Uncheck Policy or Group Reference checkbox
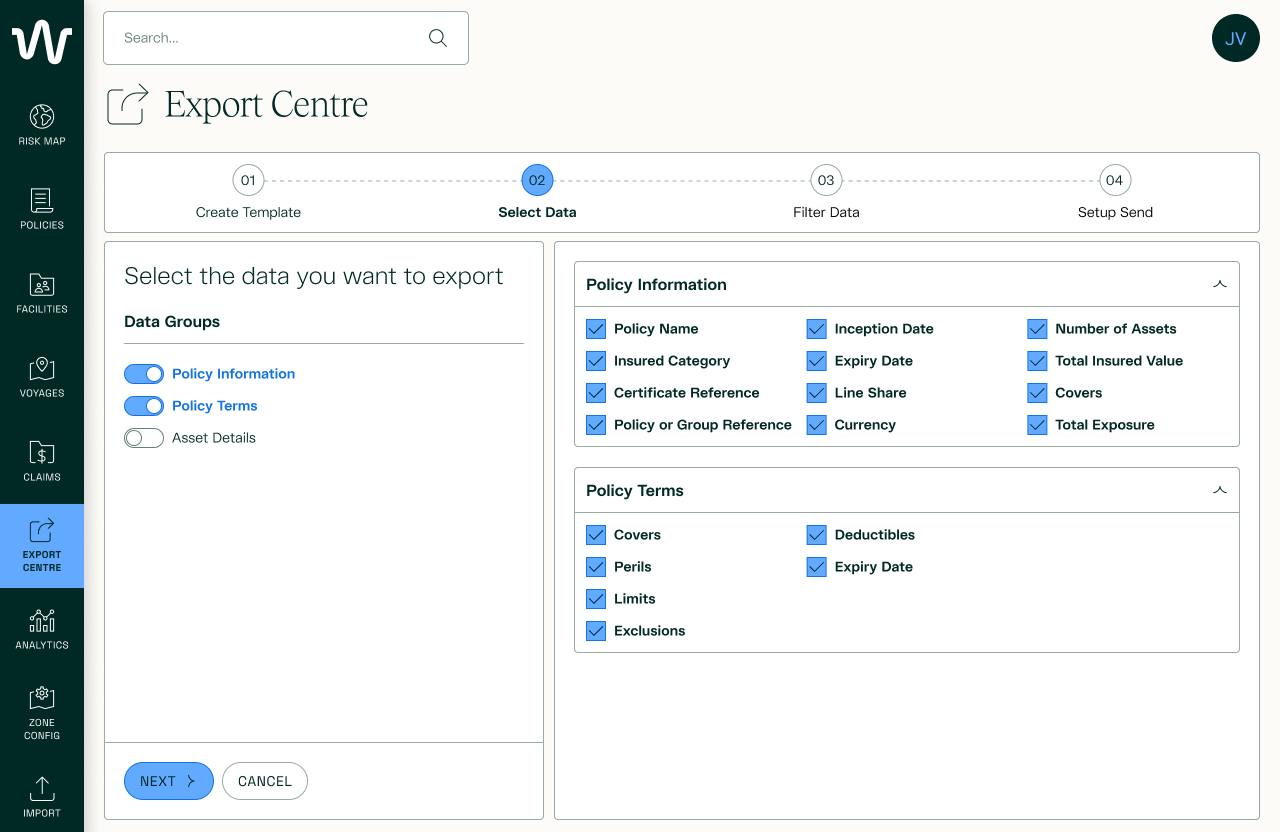This screenshot has width=1280, height=832. click(x=596, y=425)
